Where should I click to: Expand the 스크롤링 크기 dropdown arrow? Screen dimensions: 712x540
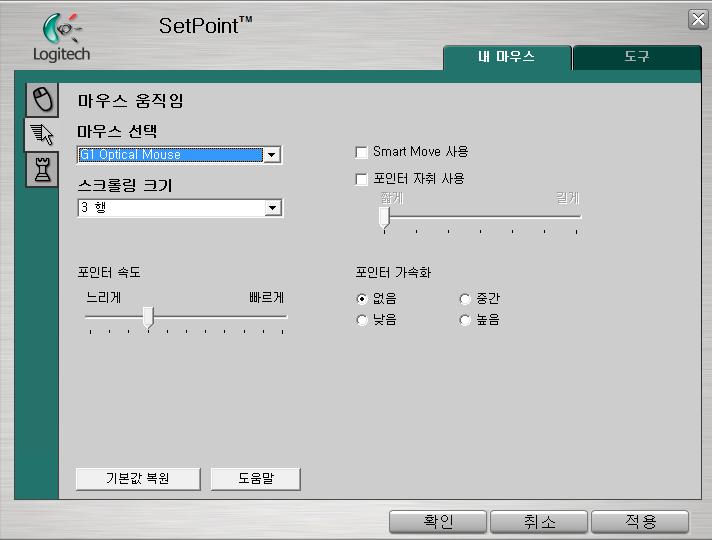click(x=272, y=208)
